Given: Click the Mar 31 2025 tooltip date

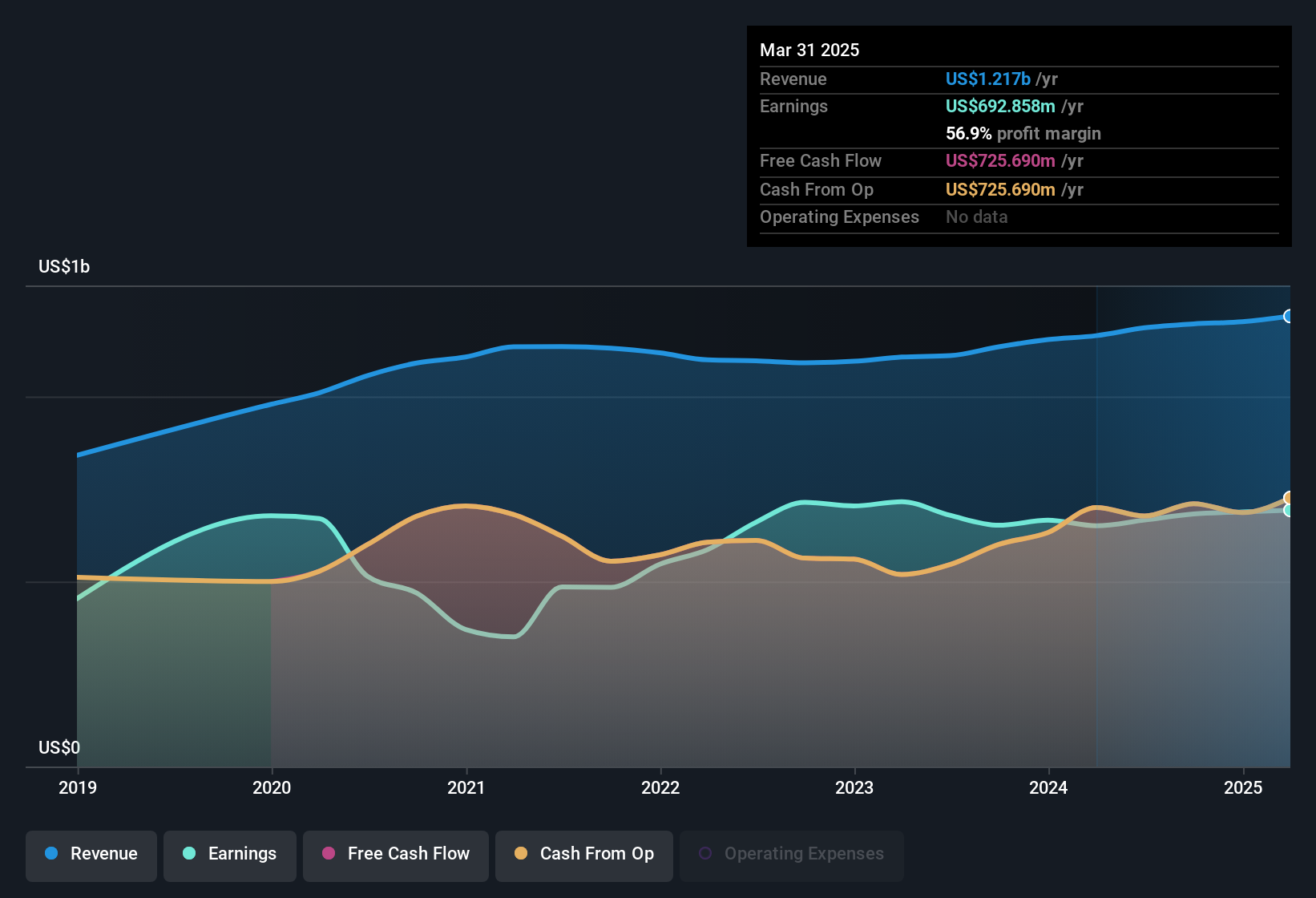Looking at the screenshot, I should tap(809, 50).
